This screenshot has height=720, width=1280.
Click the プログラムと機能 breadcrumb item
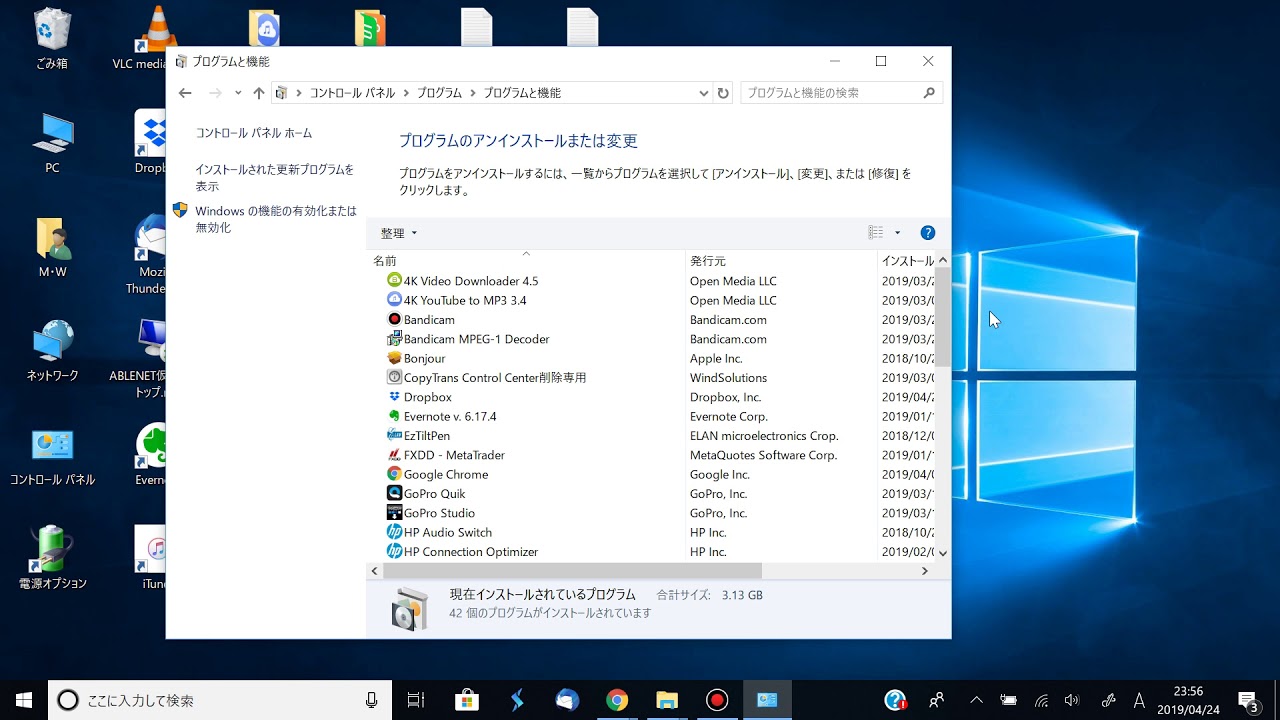pyautogui.click(x=522, y=93)
